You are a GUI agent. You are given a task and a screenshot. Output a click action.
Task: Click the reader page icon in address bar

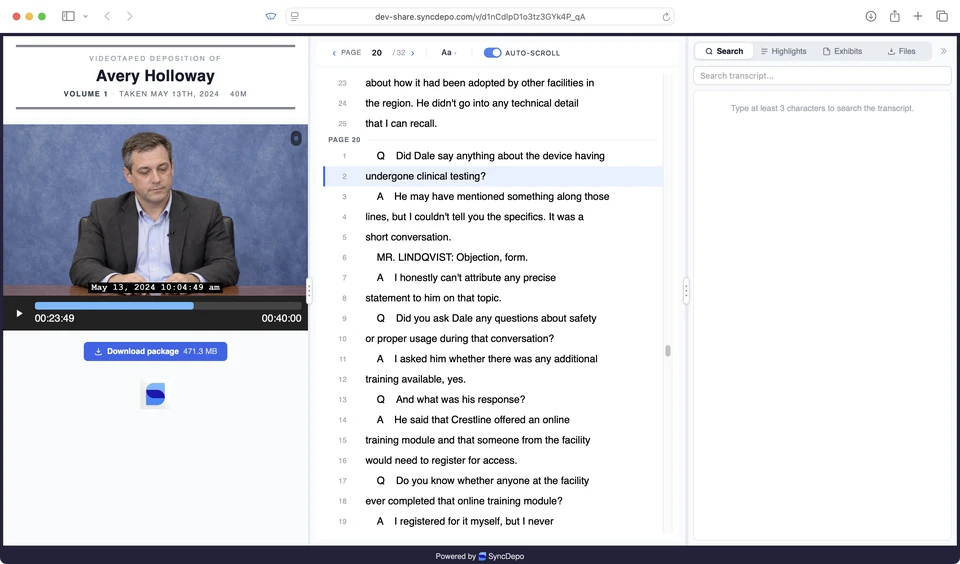coord(294,17)
